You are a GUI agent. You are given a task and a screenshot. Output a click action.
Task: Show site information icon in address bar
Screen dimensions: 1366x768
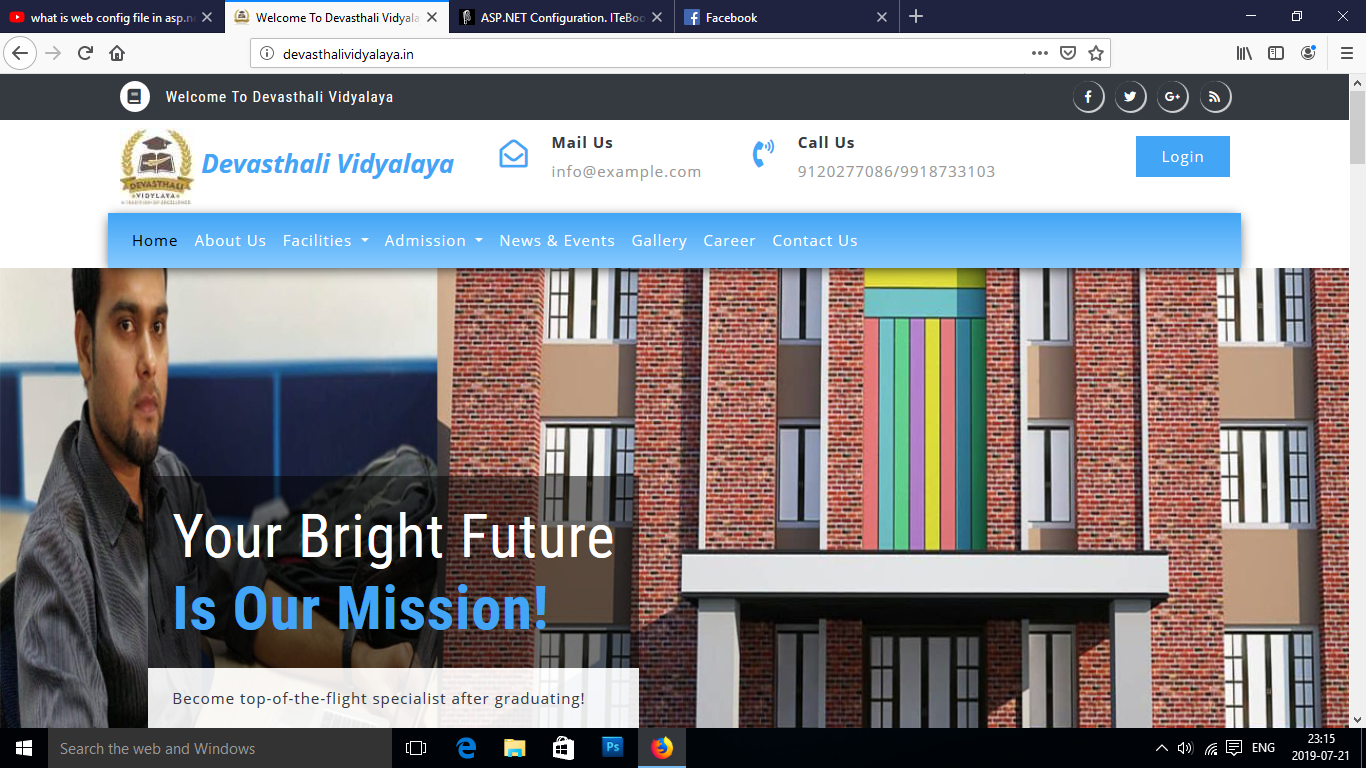click(267, 54)
